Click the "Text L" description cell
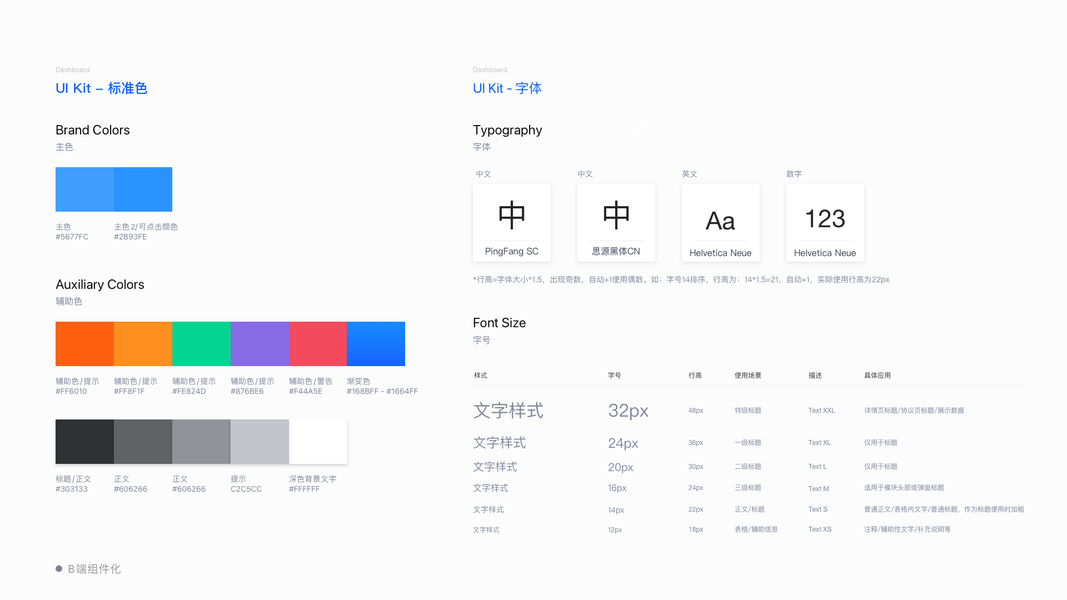 coord(817,467)
